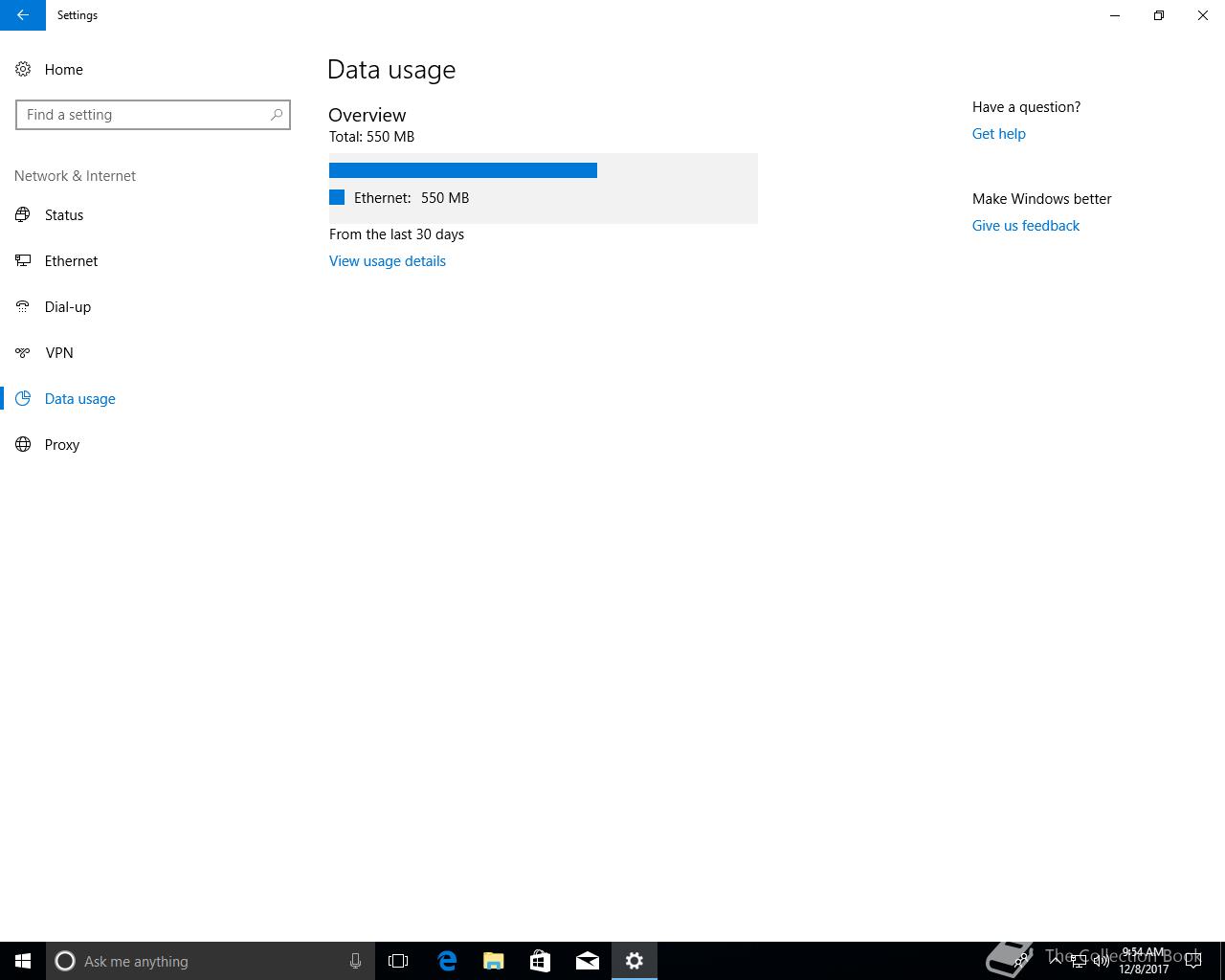Click the Give us feedback link
Viewport: 1225px width, 980px height.
pyautogui.click(x=1026, y=226)
